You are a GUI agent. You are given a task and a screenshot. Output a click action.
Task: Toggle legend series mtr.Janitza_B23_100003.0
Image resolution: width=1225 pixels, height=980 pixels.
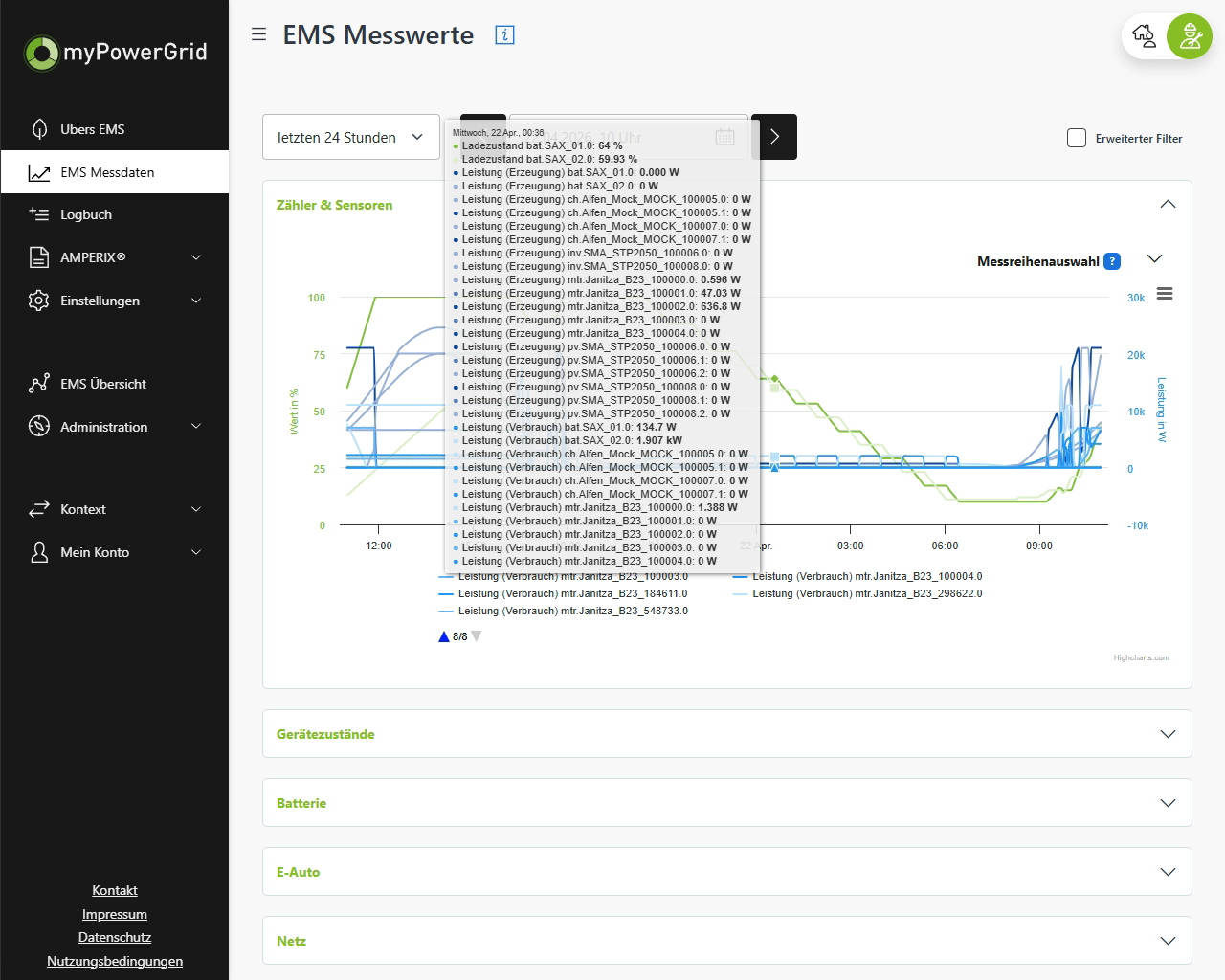click(564, 577)
